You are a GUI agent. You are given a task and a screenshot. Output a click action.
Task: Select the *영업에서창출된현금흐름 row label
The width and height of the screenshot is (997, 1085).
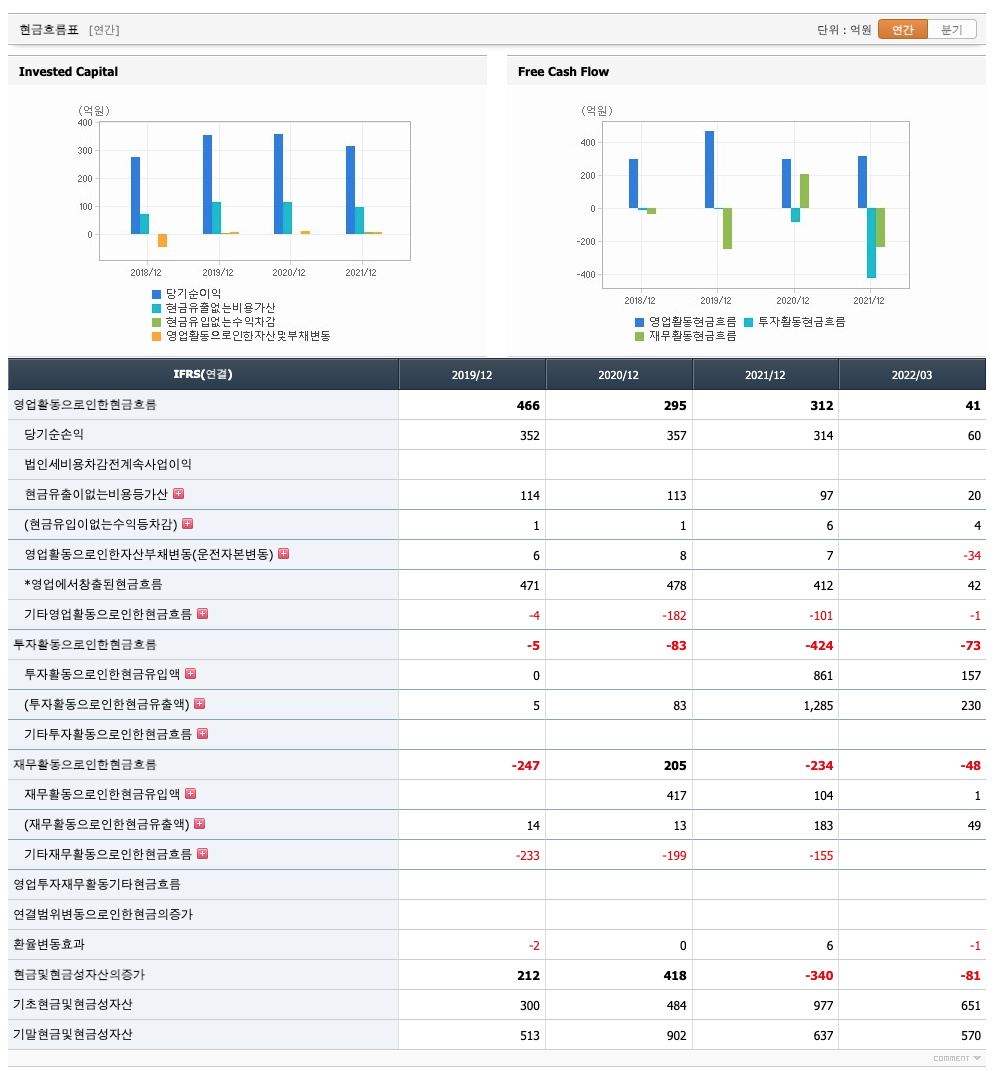click(93, 584)
